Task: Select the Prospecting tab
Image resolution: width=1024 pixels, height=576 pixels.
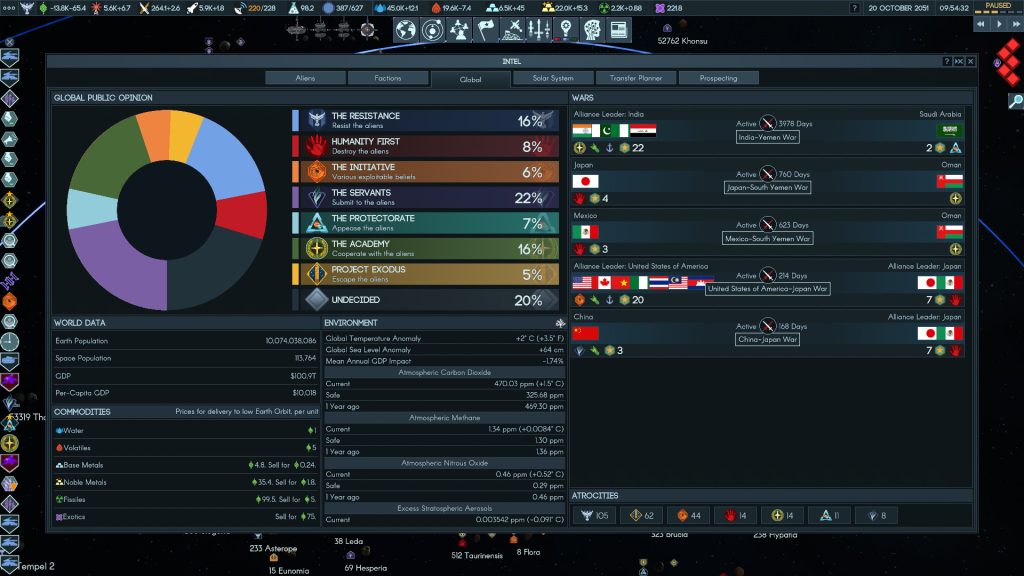Action: tap(718, 78)
